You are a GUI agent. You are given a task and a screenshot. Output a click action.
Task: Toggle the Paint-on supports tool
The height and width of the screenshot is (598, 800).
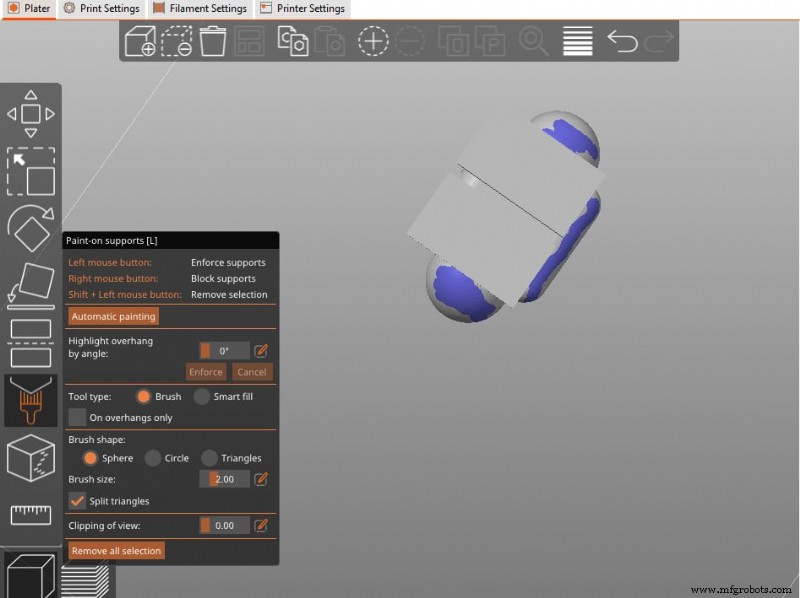coord(31,401)
